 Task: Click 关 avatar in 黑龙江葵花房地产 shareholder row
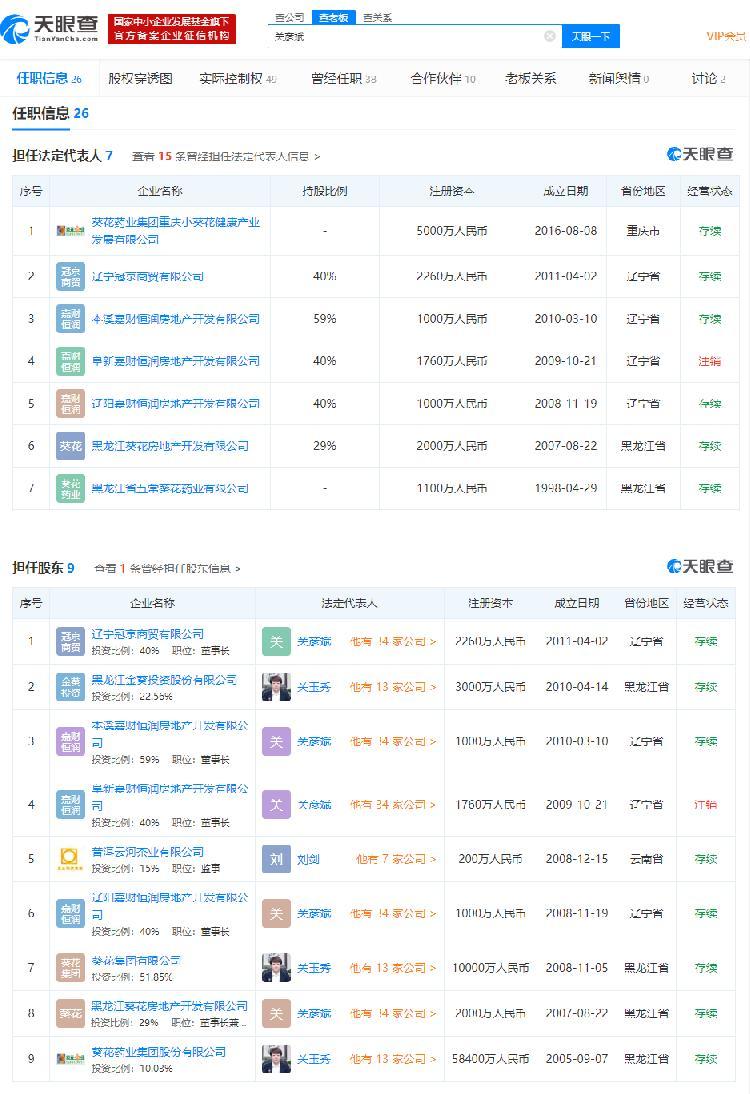pyautogui.click(x=276, y=1013)
